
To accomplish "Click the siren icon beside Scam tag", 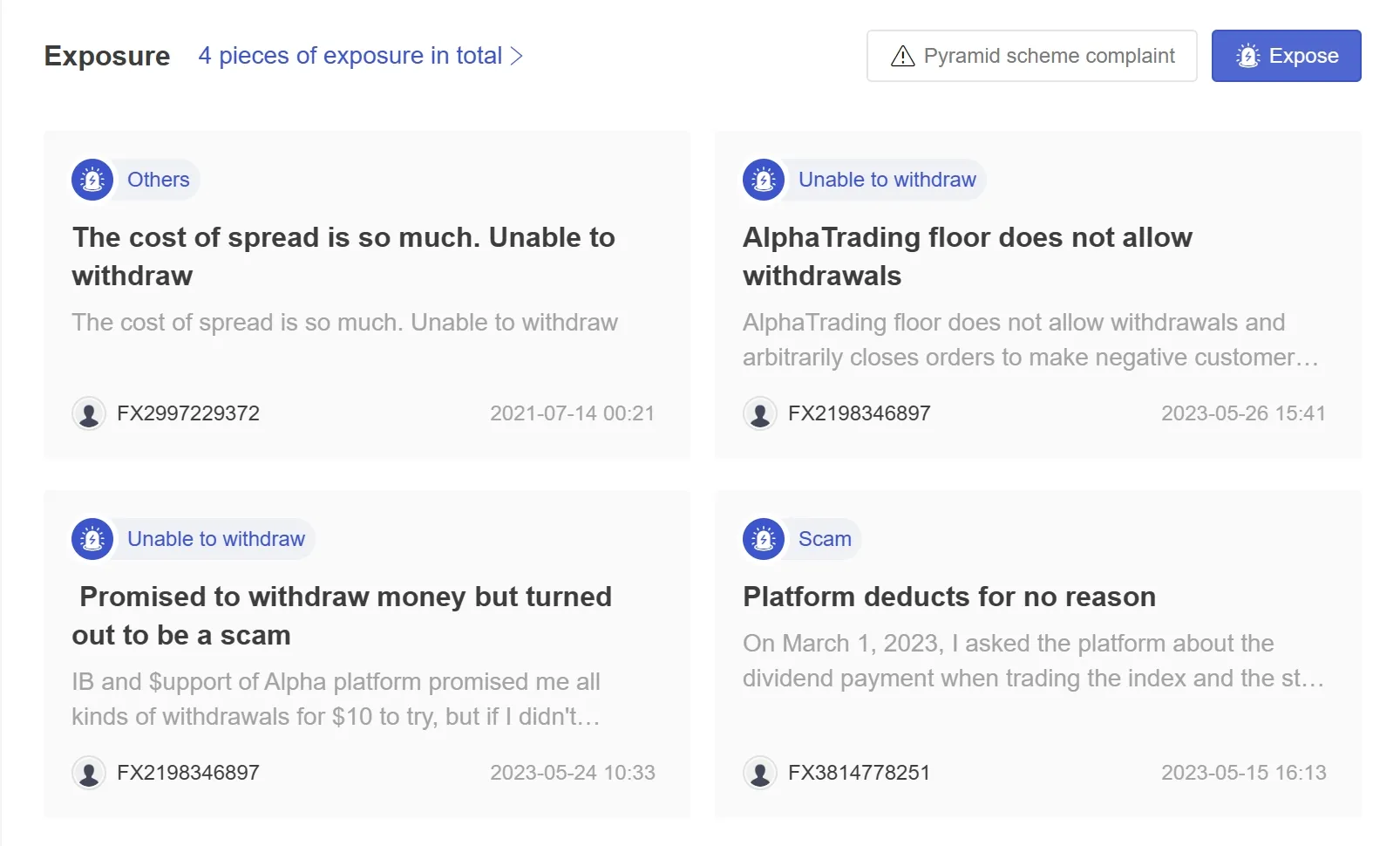I will (x=764, y=539).
